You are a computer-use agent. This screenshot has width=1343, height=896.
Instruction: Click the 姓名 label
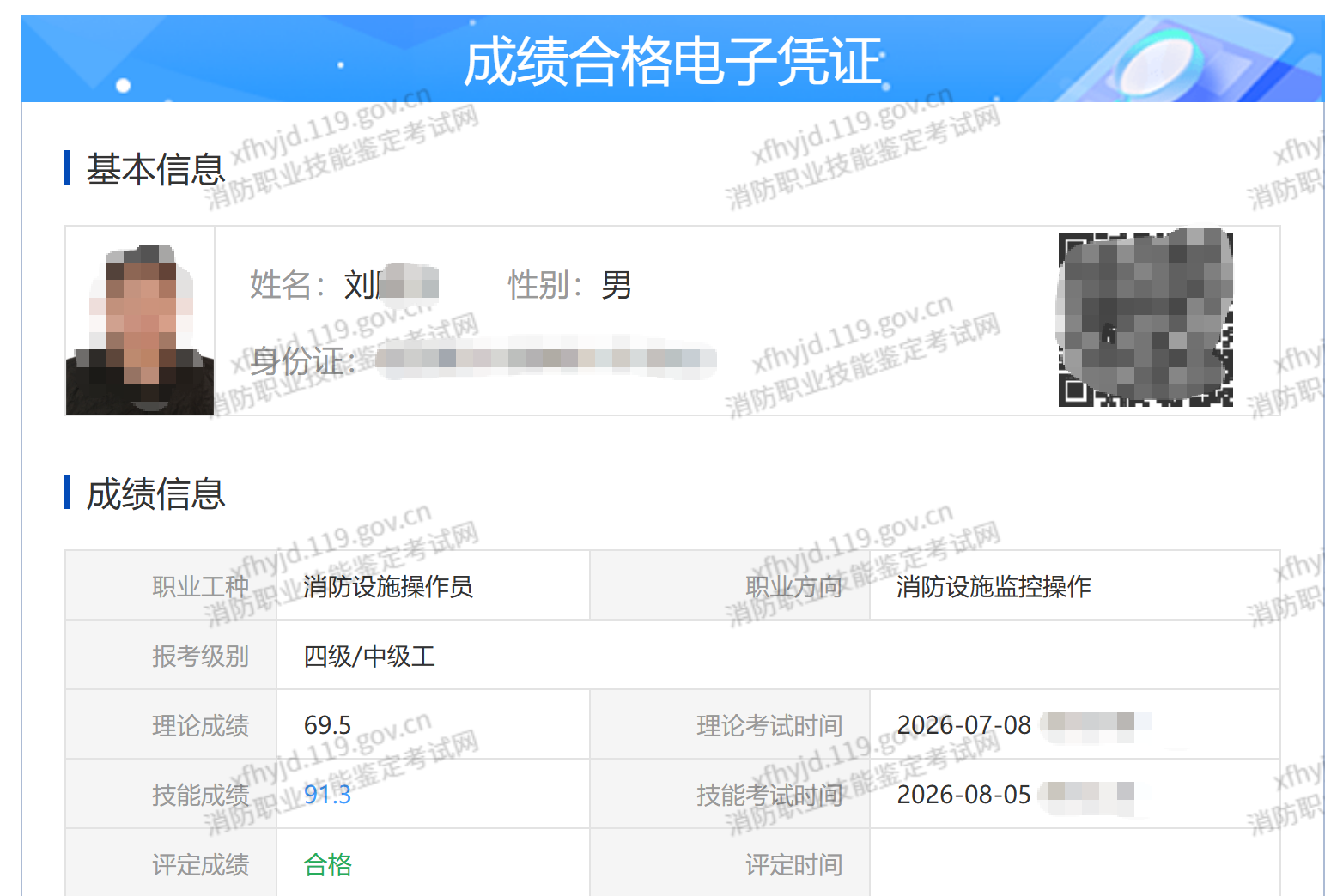click(x=287, y=285)
